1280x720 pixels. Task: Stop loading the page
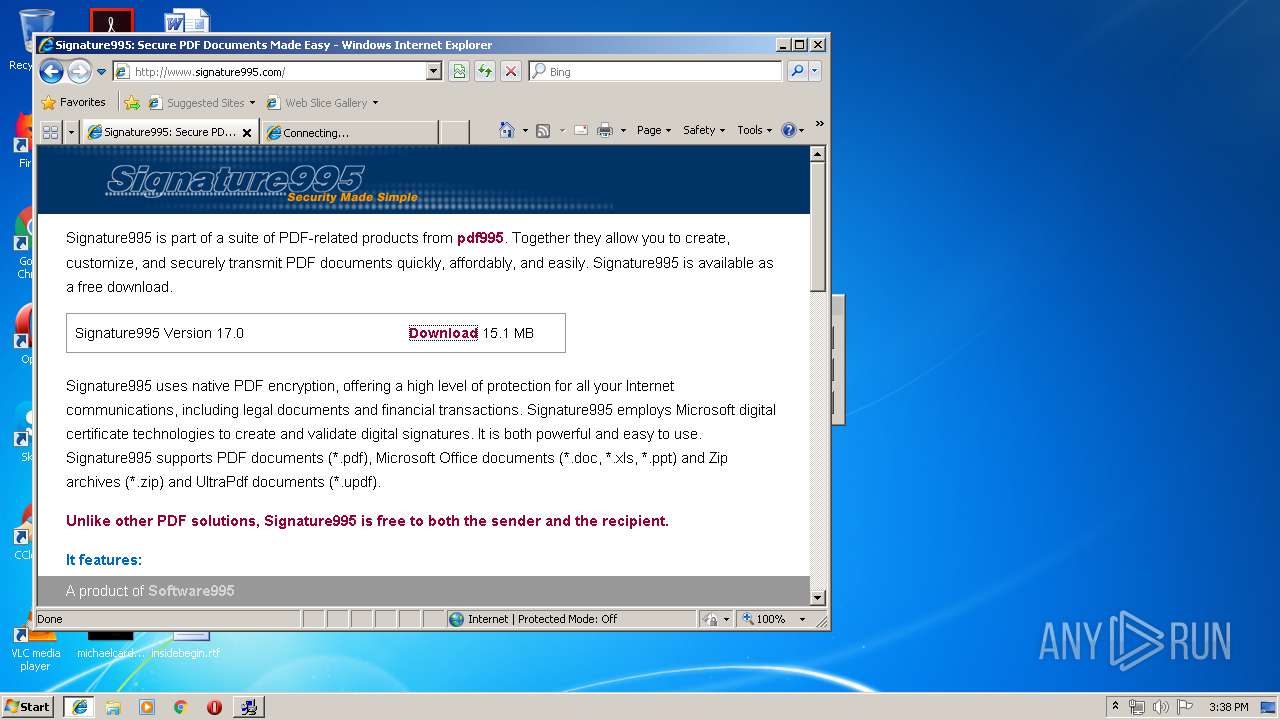(x=511, y=71)
